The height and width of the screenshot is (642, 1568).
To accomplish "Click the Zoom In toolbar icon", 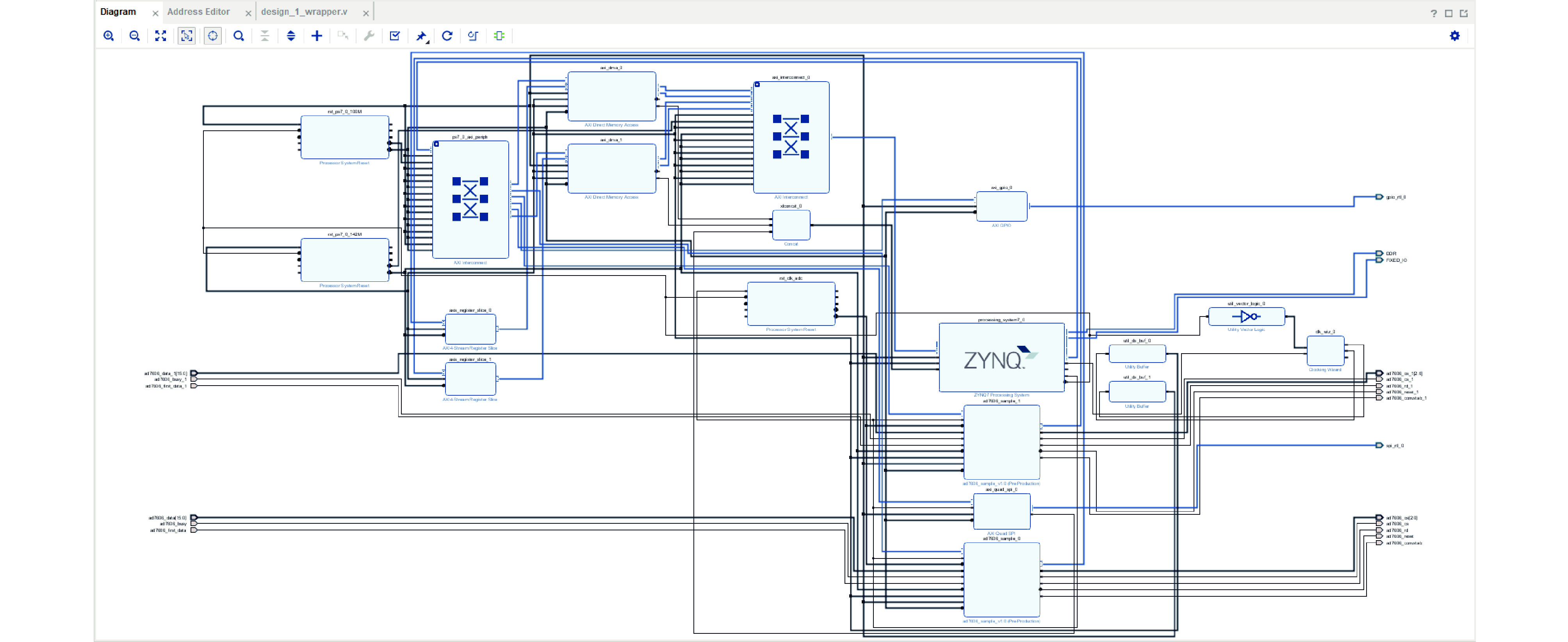I will (109, 36).
